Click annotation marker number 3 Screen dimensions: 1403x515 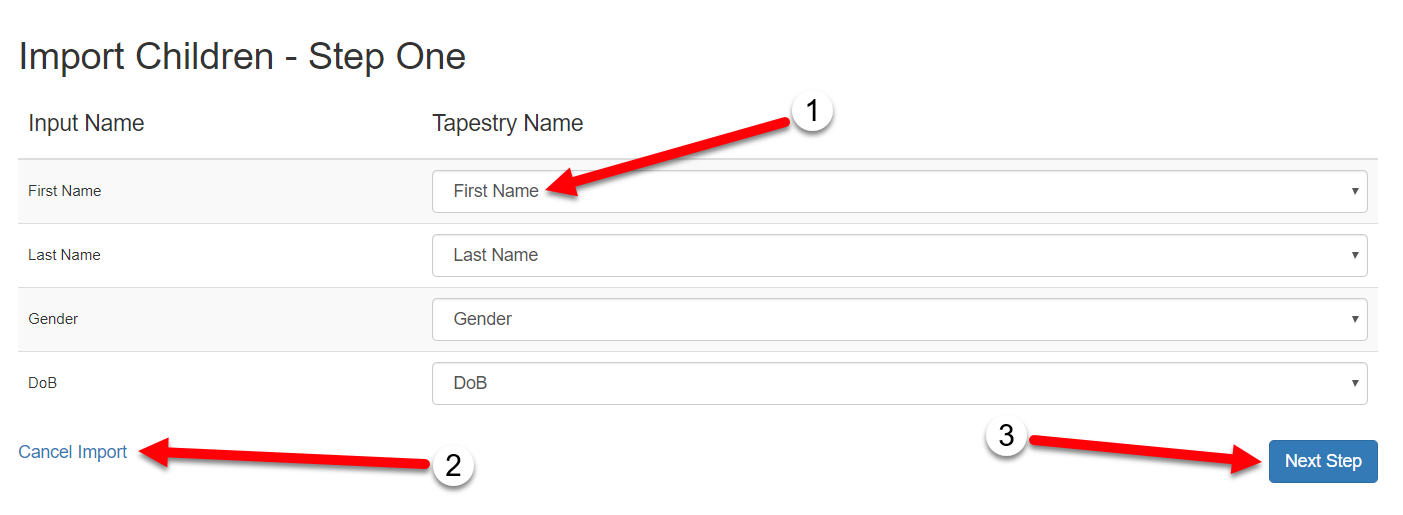[1006, 436]
